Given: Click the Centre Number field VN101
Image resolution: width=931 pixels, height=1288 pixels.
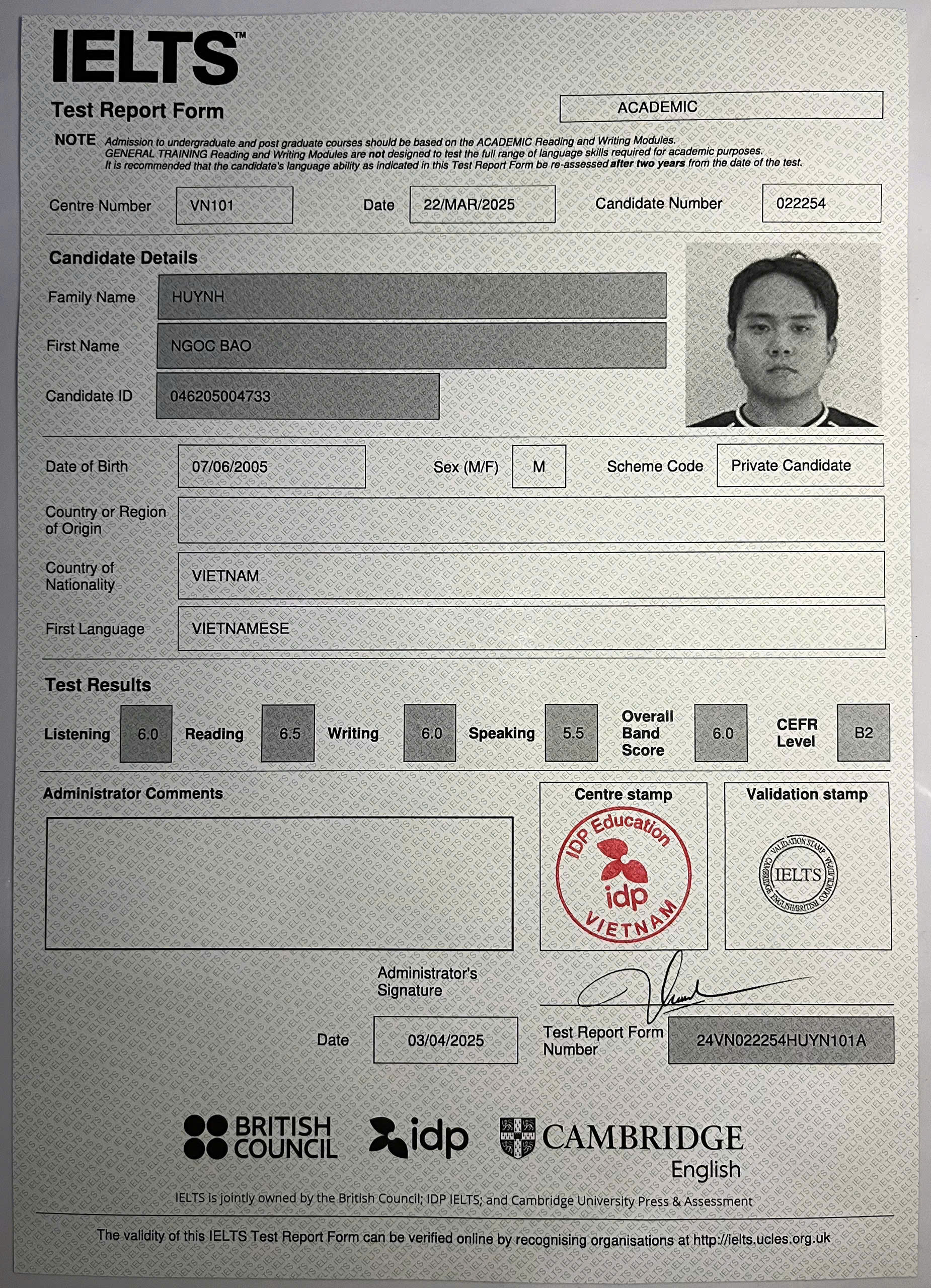Looking at the screenshot, I should [234, 205].
